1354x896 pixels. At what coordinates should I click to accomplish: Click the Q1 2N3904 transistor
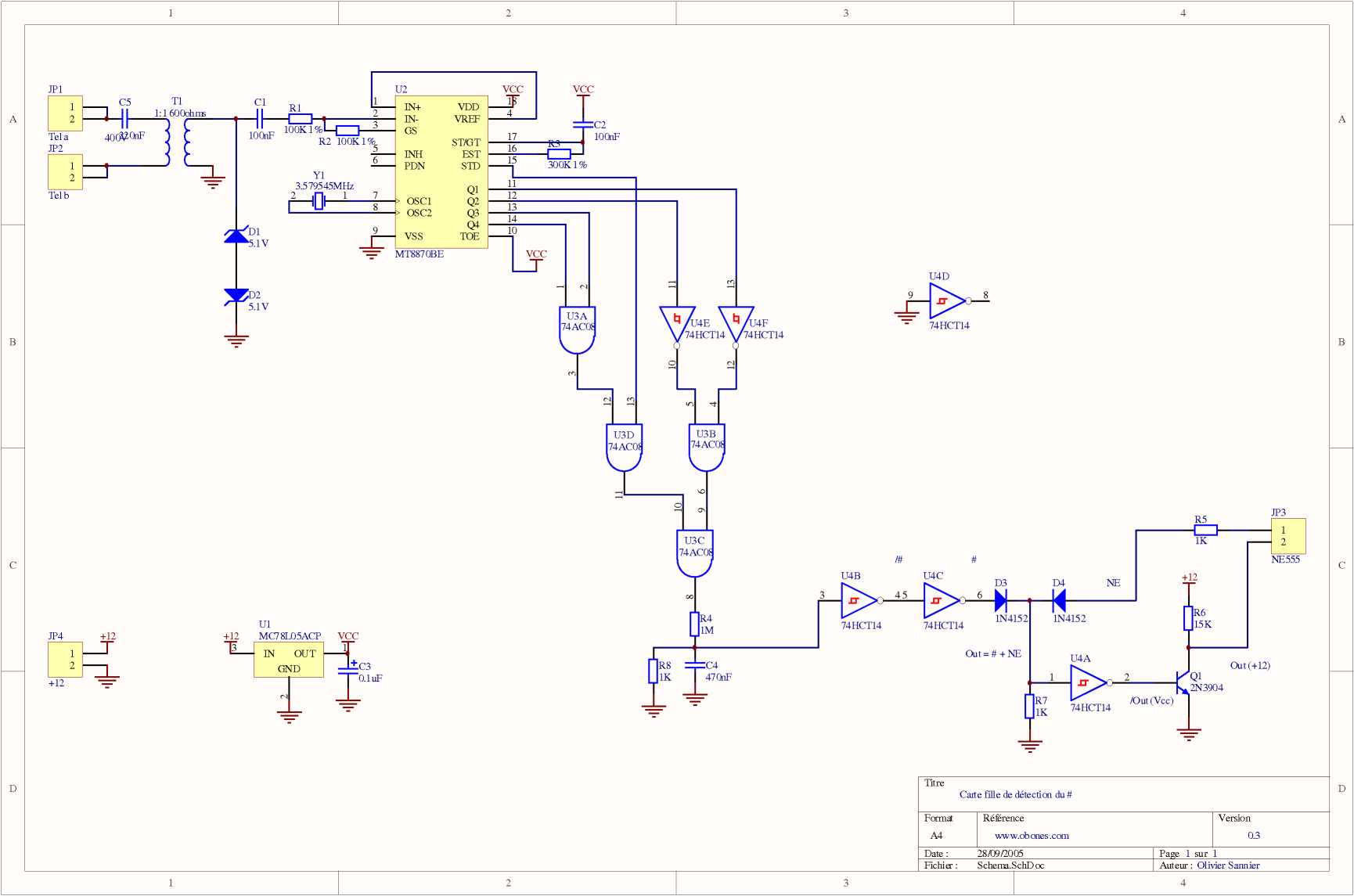click(x=1183, y=682)
